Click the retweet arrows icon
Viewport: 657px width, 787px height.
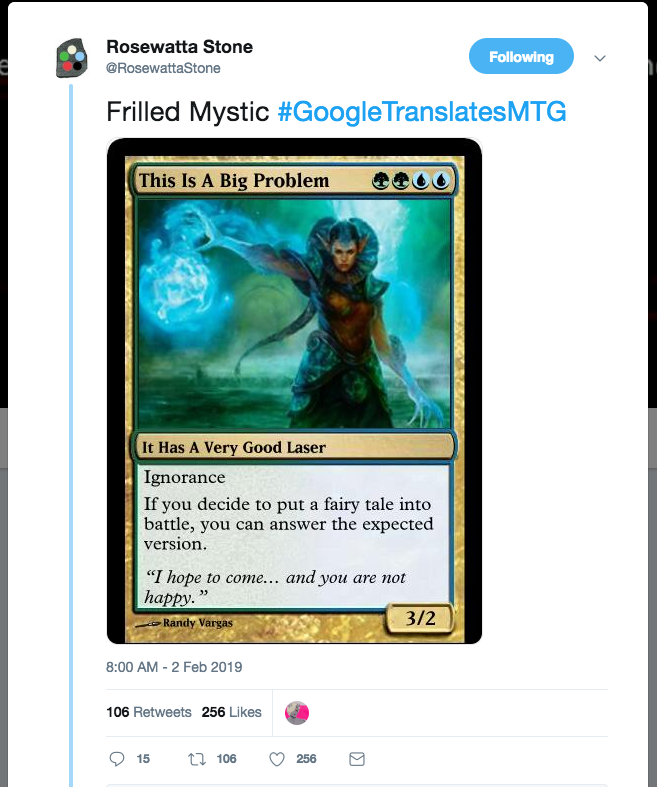(197, 759)
